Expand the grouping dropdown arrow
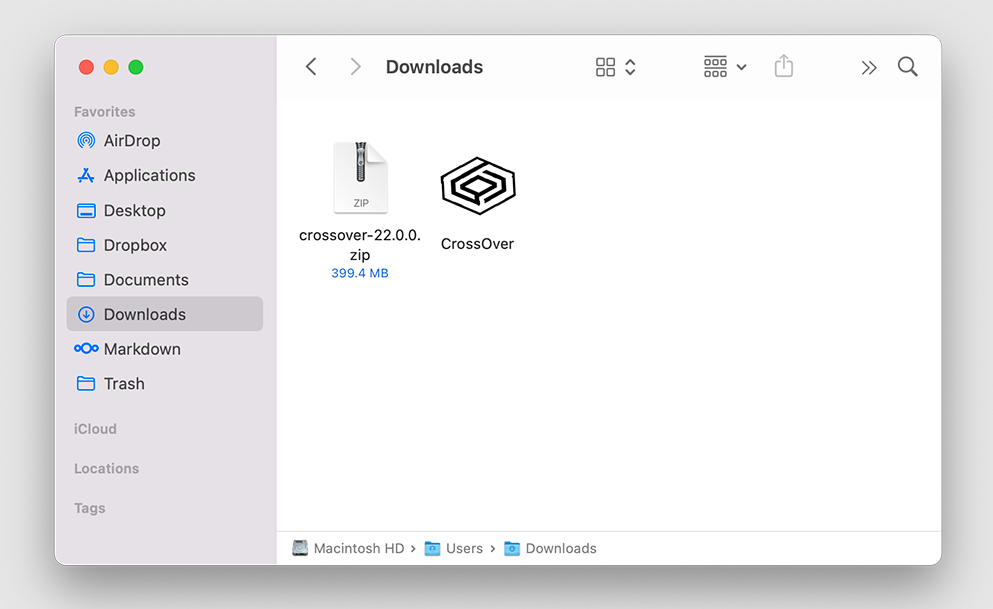Image resolution: width=993 pixels, height=609 pixels. [742, 67]
